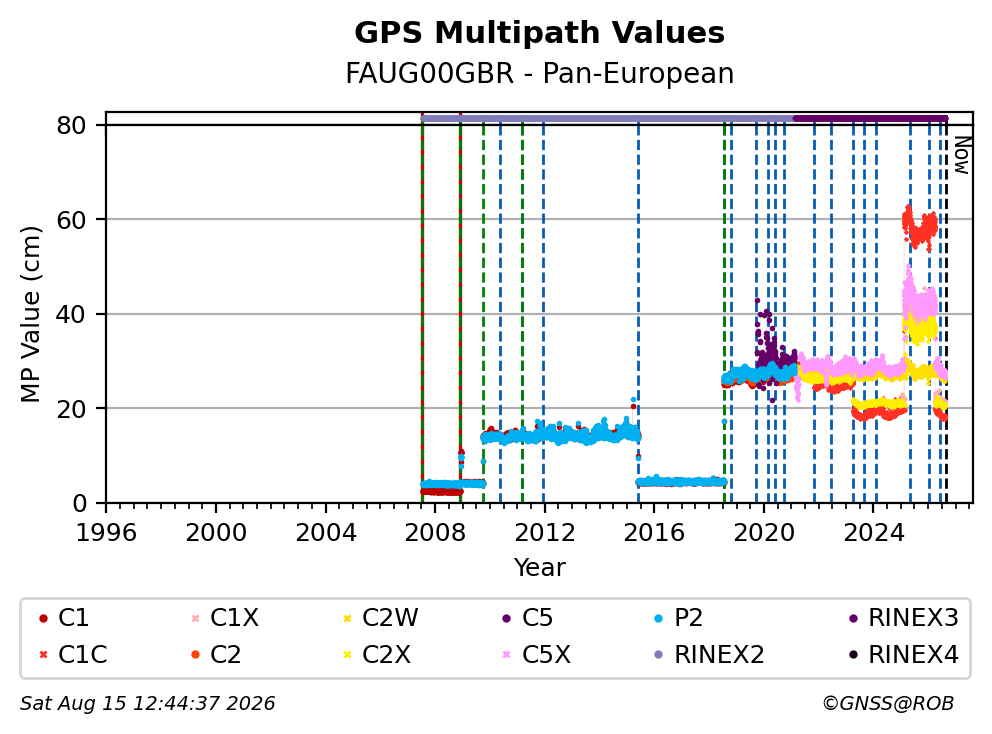Click the GPS Multipath Values title
This screenshot has width=992, height=734.
pos(539,33)
